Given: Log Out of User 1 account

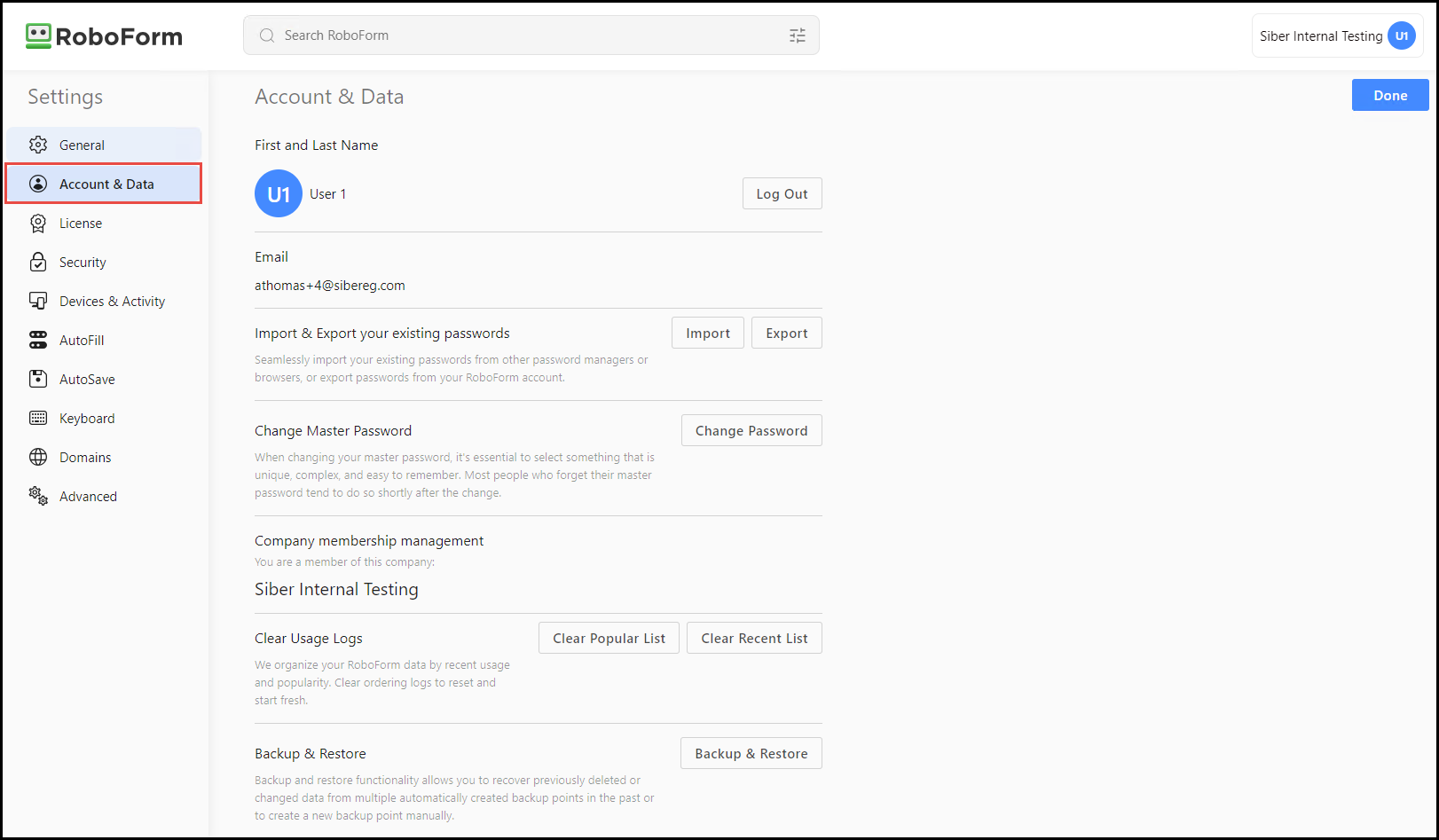Looking at the screenshot, I should pos(782,193).
